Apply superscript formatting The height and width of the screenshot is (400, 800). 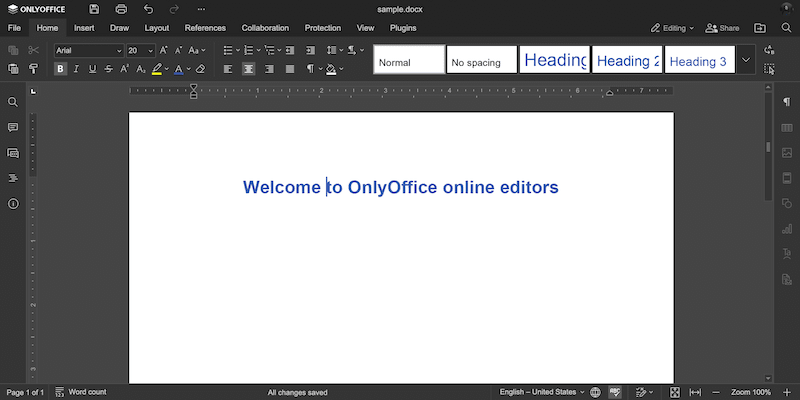pyautogui.click(x=124, y=68)
